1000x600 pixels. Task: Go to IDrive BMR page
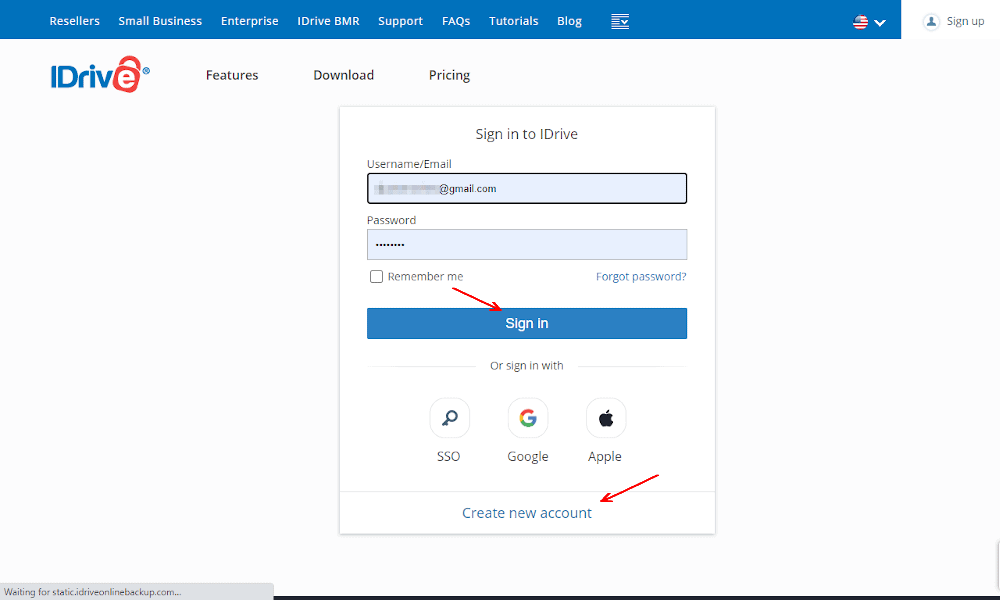328,21
